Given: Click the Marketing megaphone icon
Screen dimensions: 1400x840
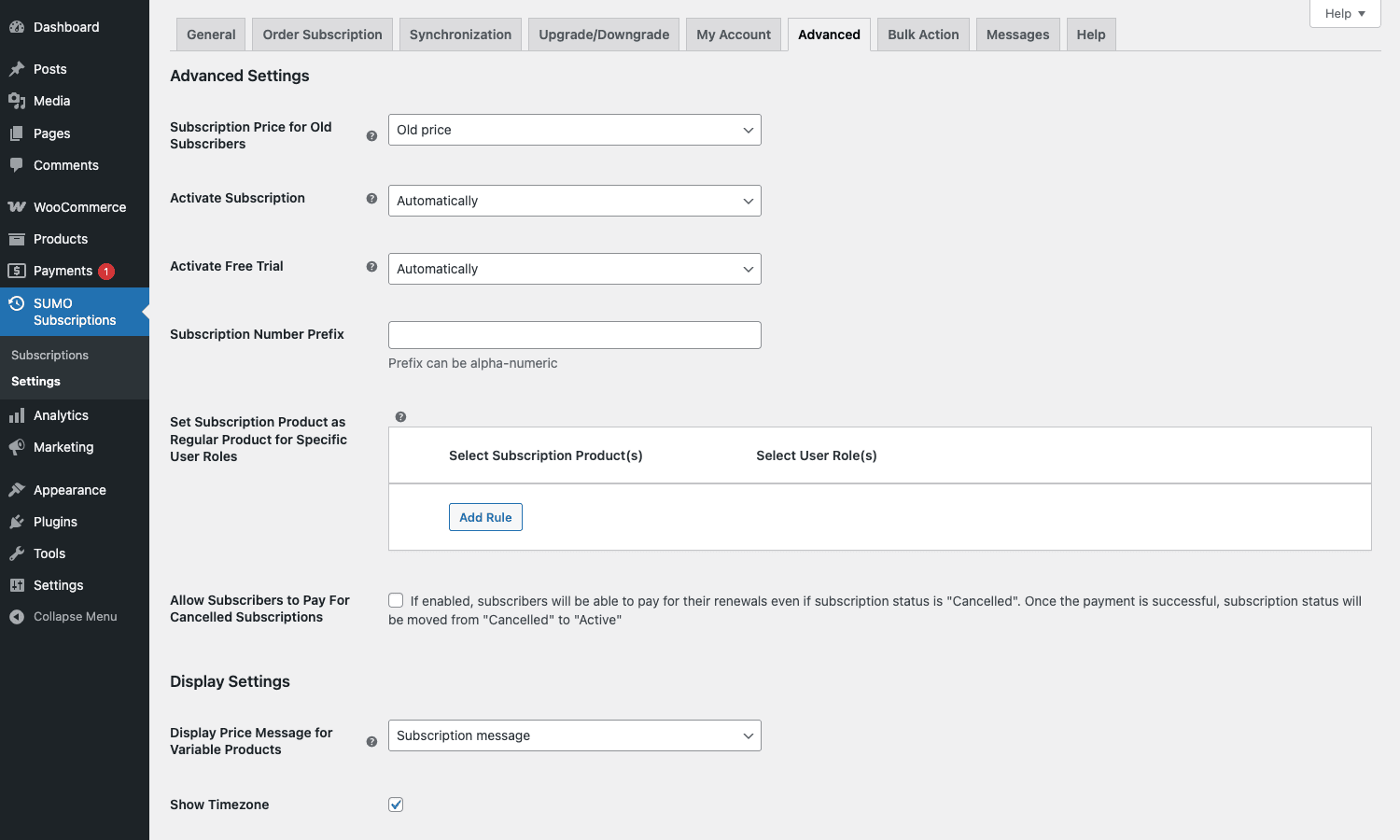Looking at the screenshot, I should (x=17, y=447).
